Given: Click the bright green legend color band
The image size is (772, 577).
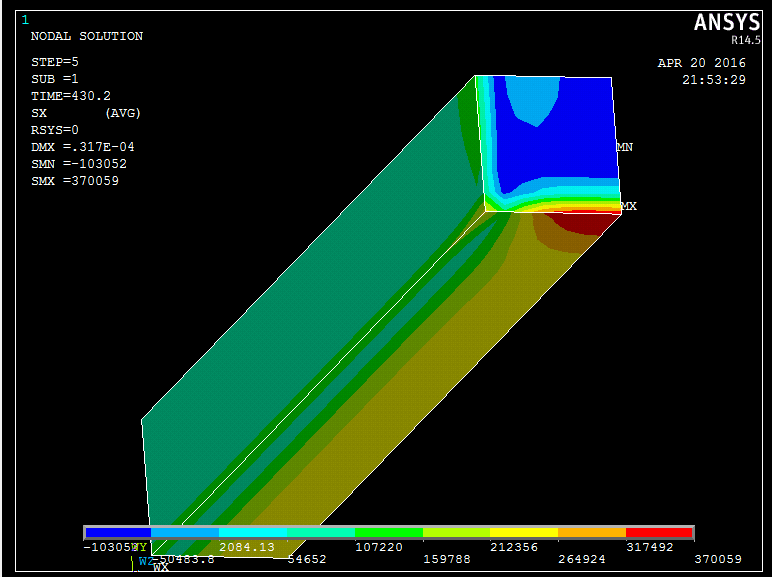Looking at the screenshot, I should tap(389, 532).
